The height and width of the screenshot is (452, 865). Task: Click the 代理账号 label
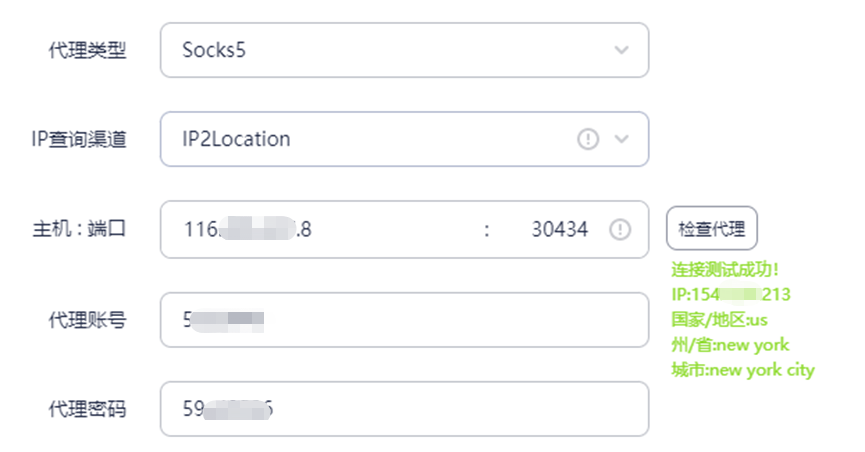click(x=88, y=321)
